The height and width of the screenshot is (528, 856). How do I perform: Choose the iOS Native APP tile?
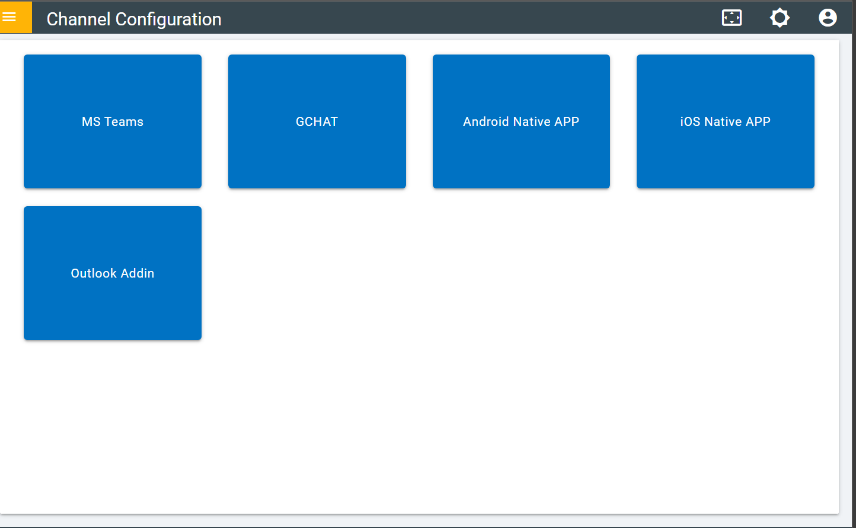click(x=725, y=121)
